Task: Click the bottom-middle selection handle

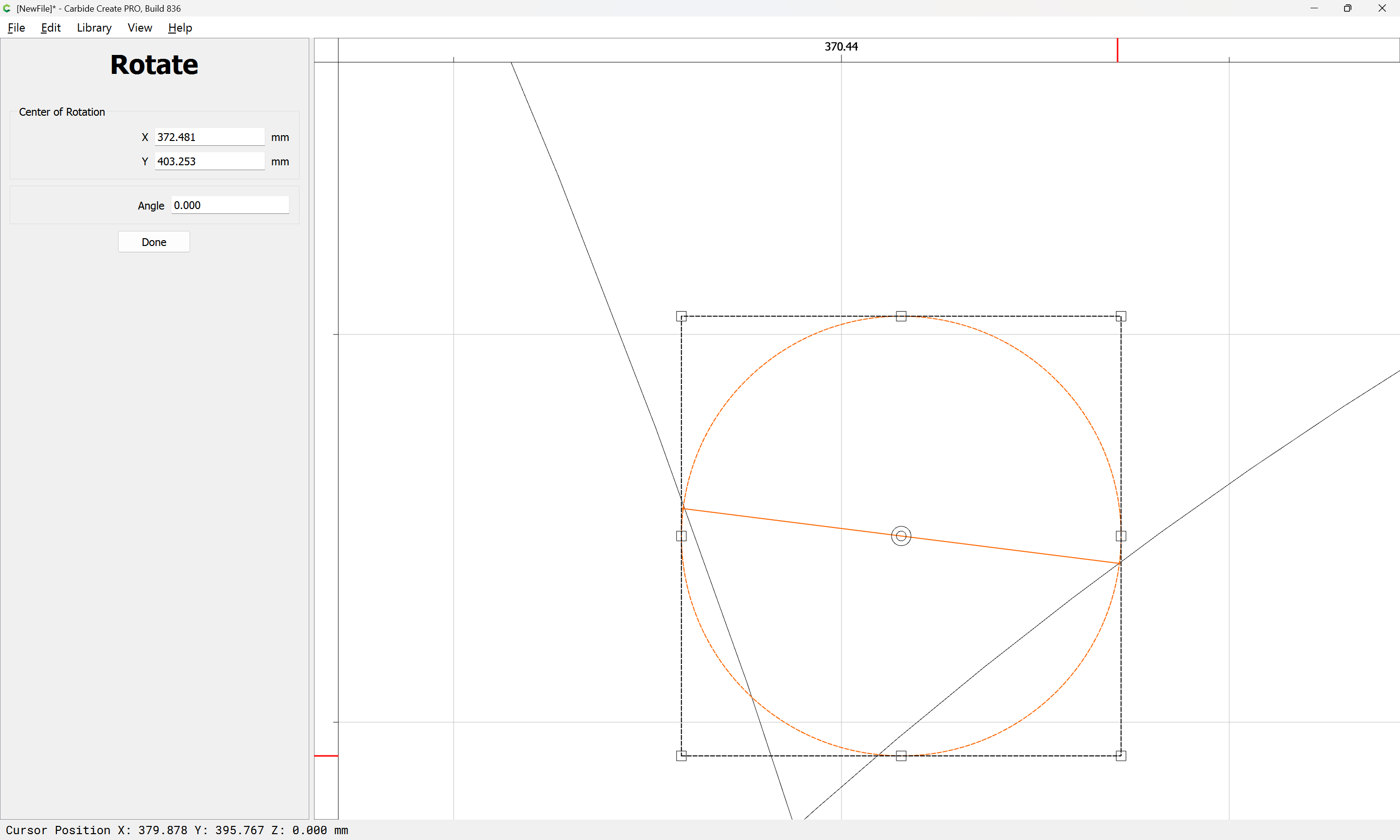Action: (x=901, y=755)
